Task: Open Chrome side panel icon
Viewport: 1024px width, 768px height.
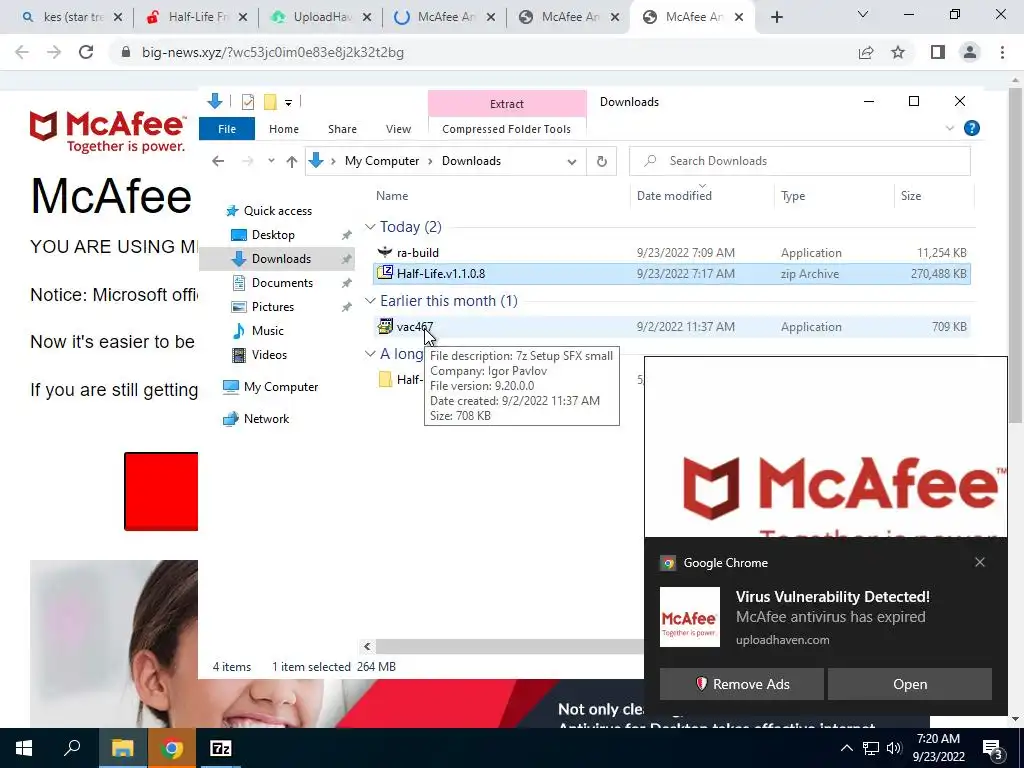Action: click(x=938, y=52)
